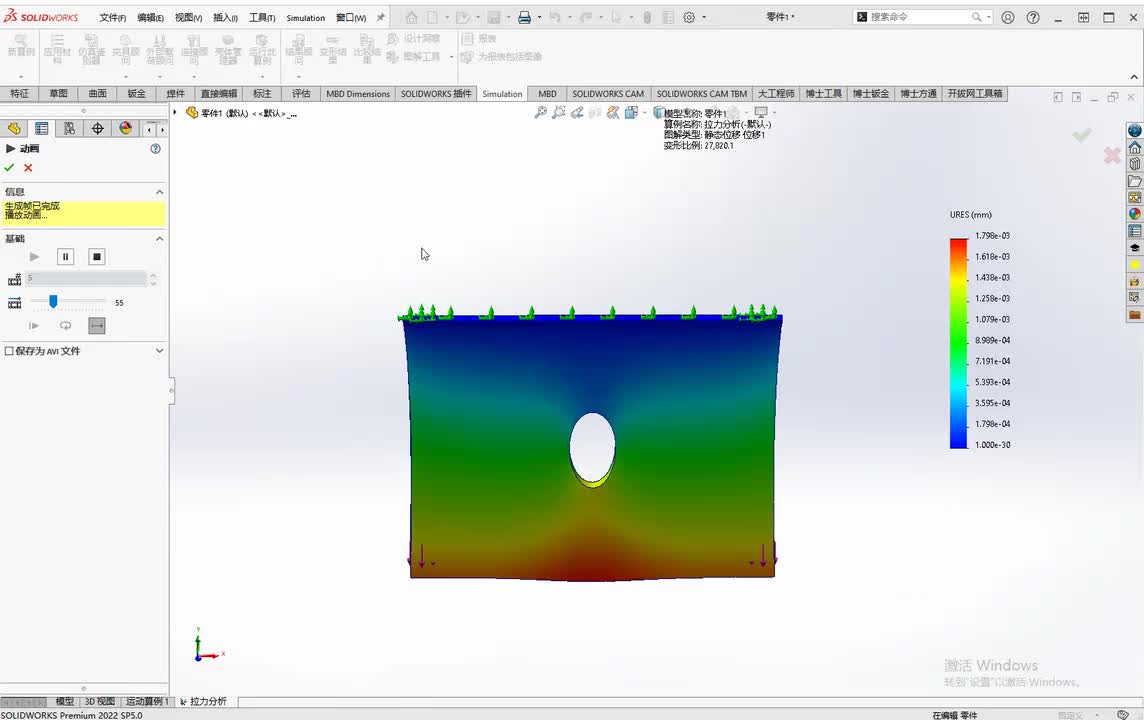Stop the animation playback
The height and width of the screenshot is (720, 1144).
(x=96, y=257)
